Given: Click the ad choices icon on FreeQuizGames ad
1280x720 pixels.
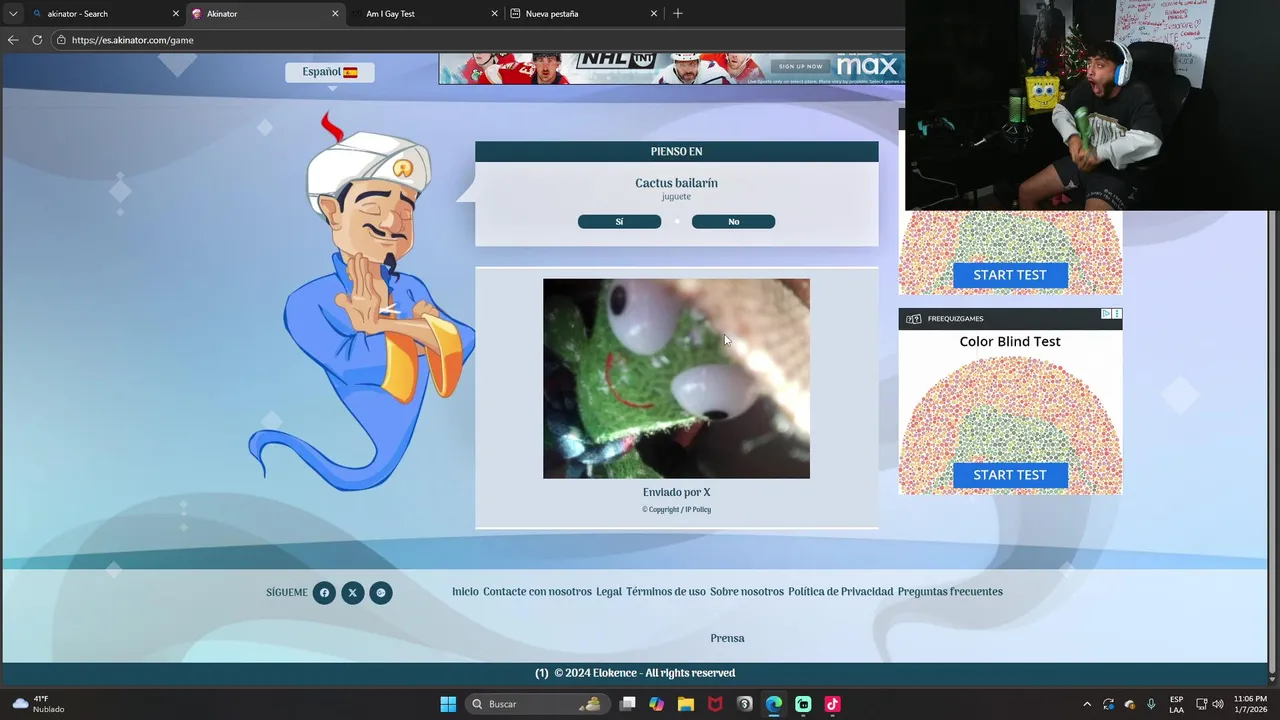Looking at the screenshot, I should (1107, 314).
